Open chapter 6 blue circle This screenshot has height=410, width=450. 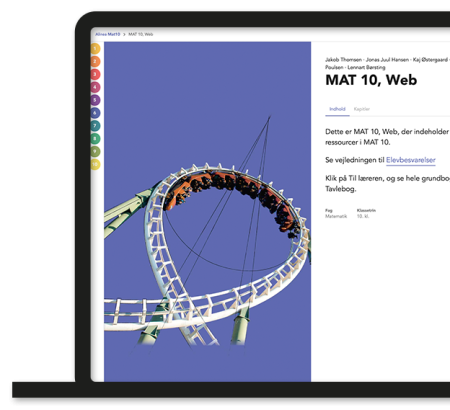[95, 113]
